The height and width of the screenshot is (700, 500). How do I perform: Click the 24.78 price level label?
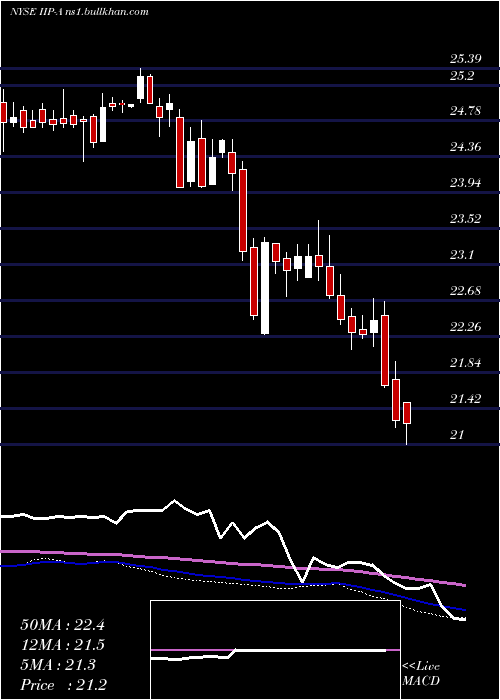click(x=465, y=110)
